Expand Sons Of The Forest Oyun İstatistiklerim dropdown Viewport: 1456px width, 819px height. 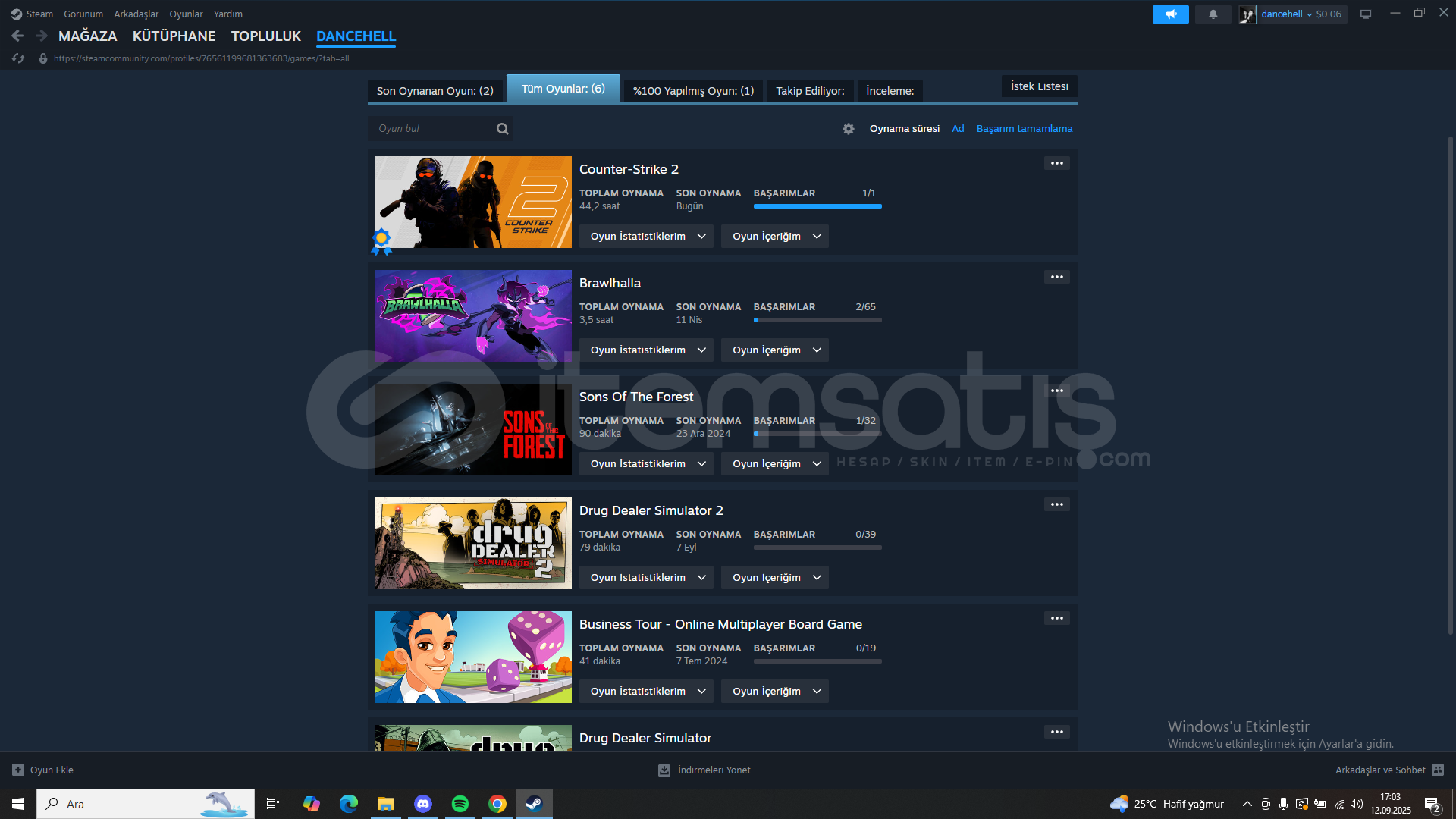tap(646, 464)
